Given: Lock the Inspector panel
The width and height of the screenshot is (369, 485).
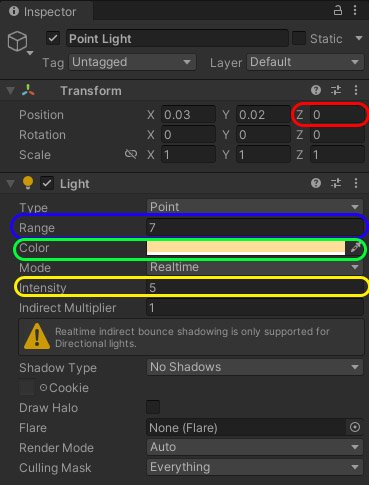Looking at the screenshot, I should 338,11.
